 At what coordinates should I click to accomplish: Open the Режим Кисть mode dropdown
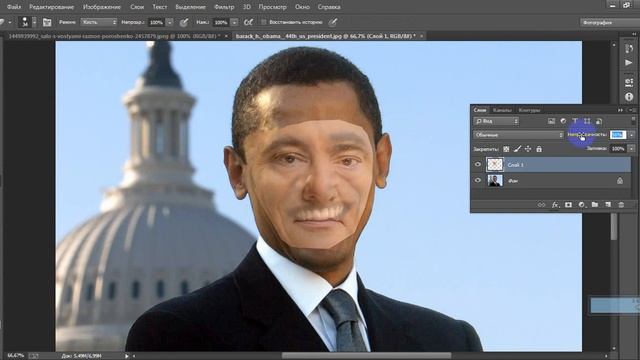pos(99,22)
